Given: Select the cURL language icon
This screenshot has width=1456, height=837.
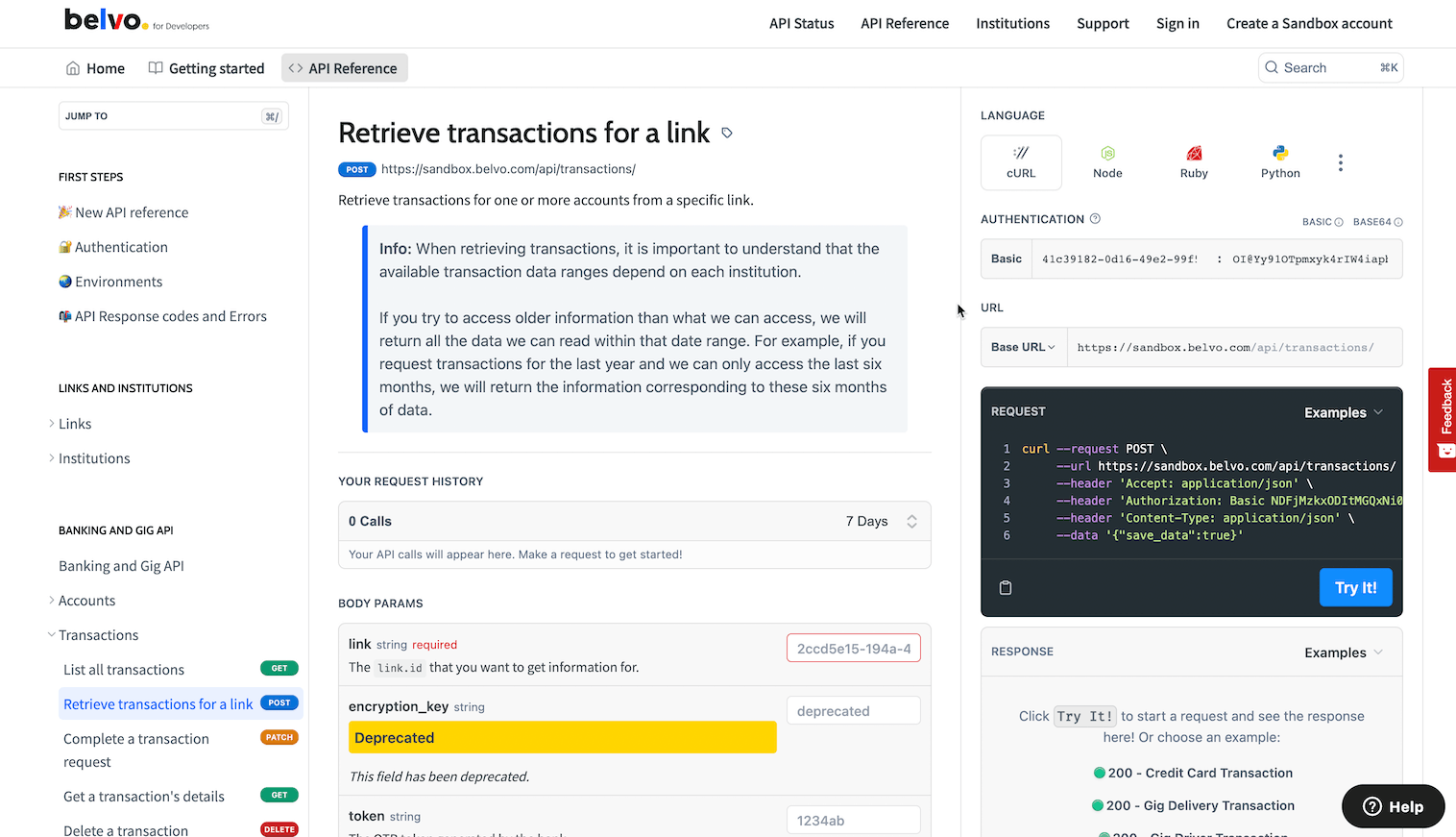Looking at the screenshot, I should [x=1021, y=162].
